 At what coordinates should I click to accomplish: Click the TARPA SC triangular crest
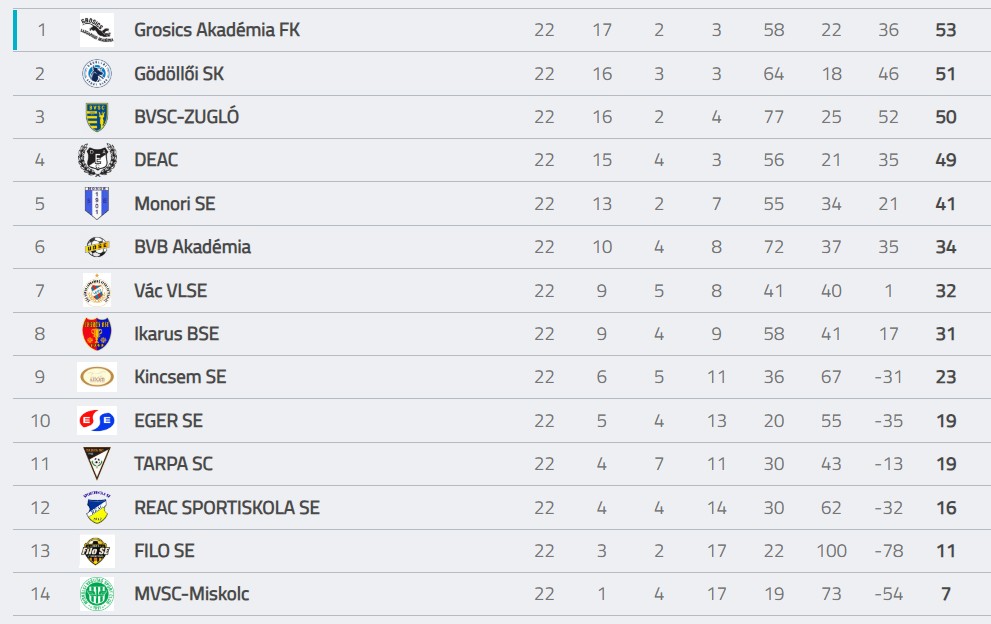pyautogui.click(x=97, y=463)
